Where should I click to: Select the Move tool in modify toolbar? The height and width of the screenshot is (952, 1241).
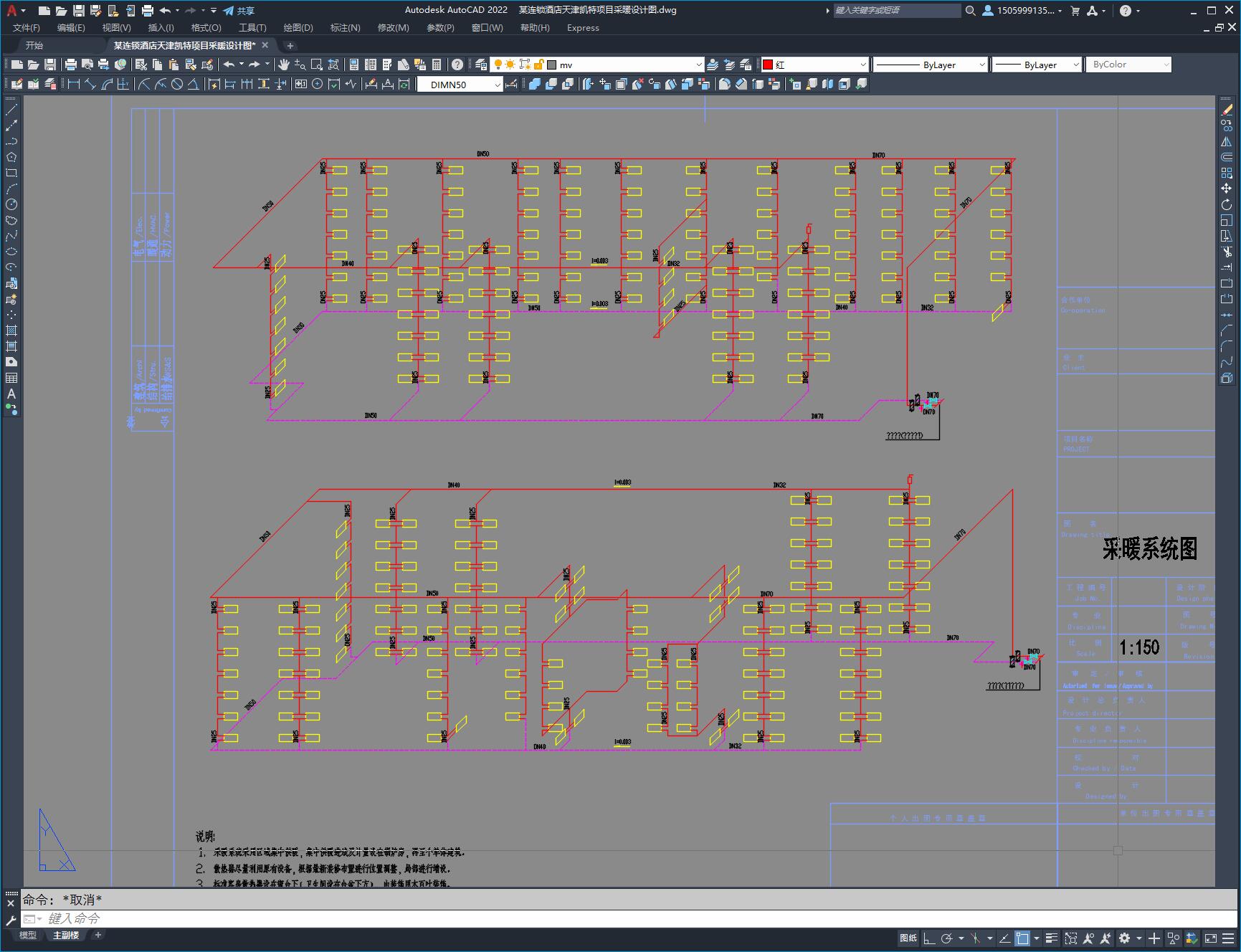tap(1227, 189)
